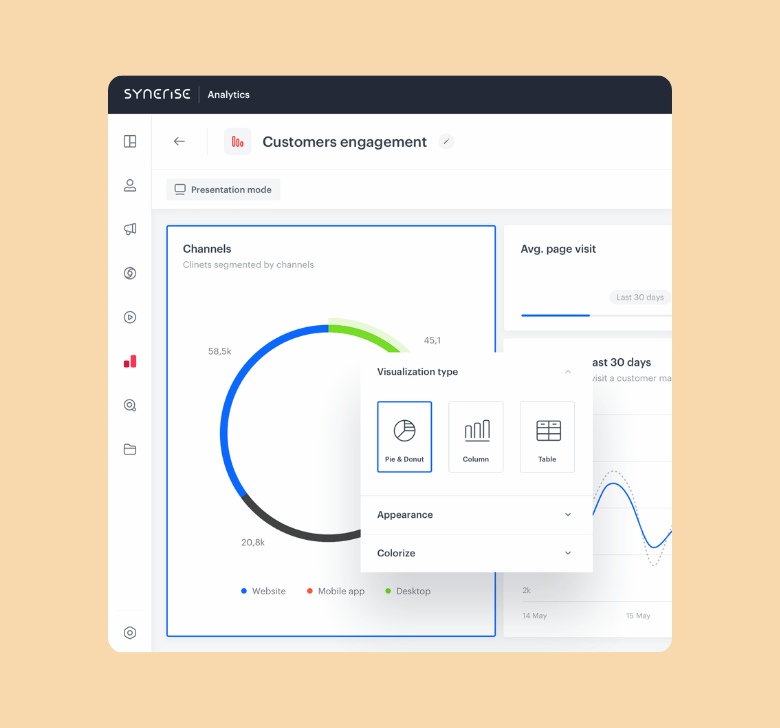
Task: Enable Presentation mode
Action: 223,189
